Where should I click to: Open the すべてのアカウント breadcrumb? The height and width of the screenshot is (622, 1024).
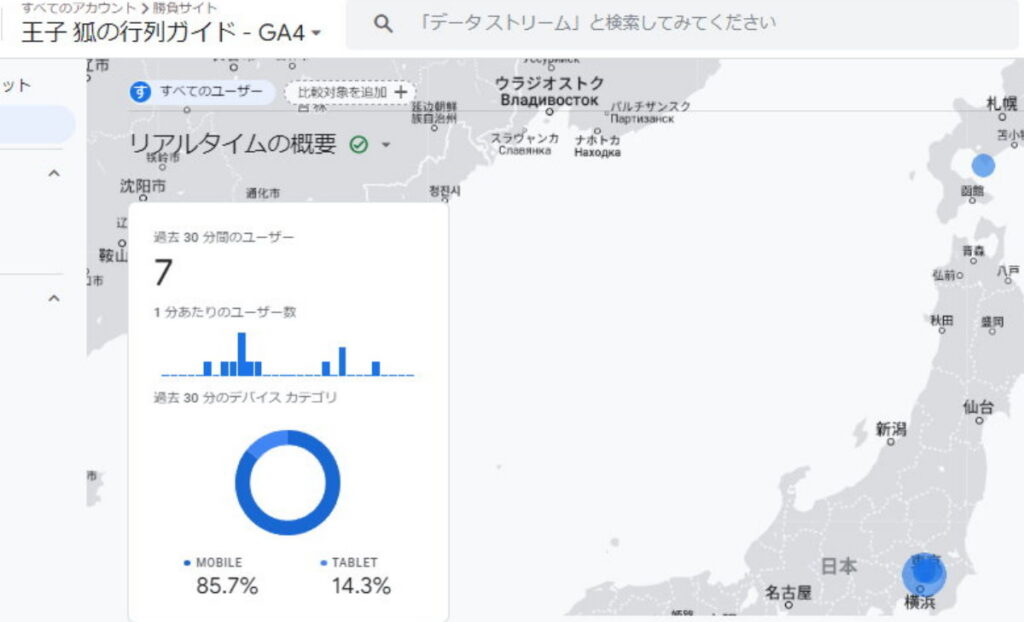[78, 8]
